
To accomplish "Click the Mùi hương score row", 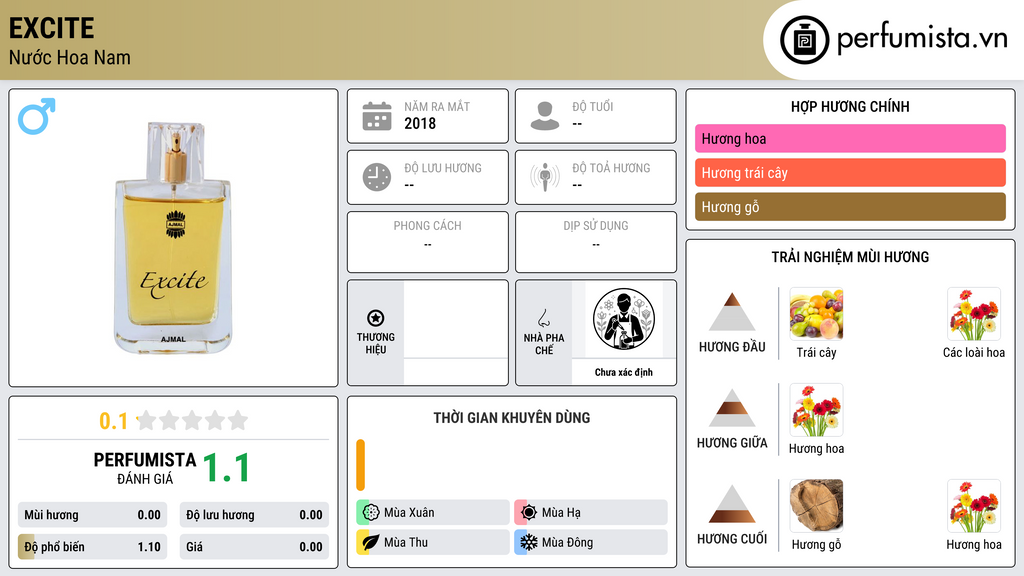I will (x=92, y=515).
